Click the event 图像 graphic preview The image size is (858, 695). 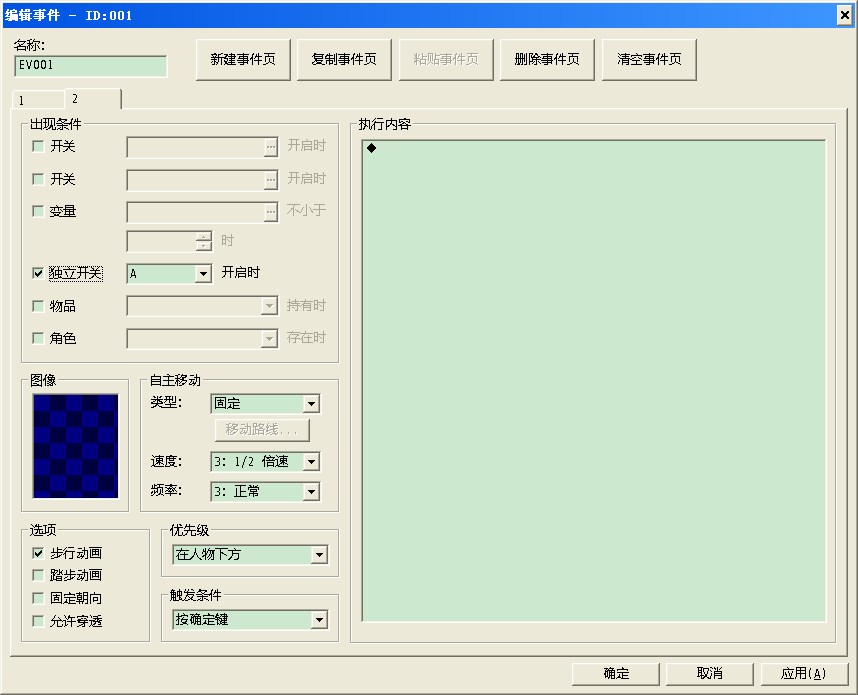(x=76, y=446)
